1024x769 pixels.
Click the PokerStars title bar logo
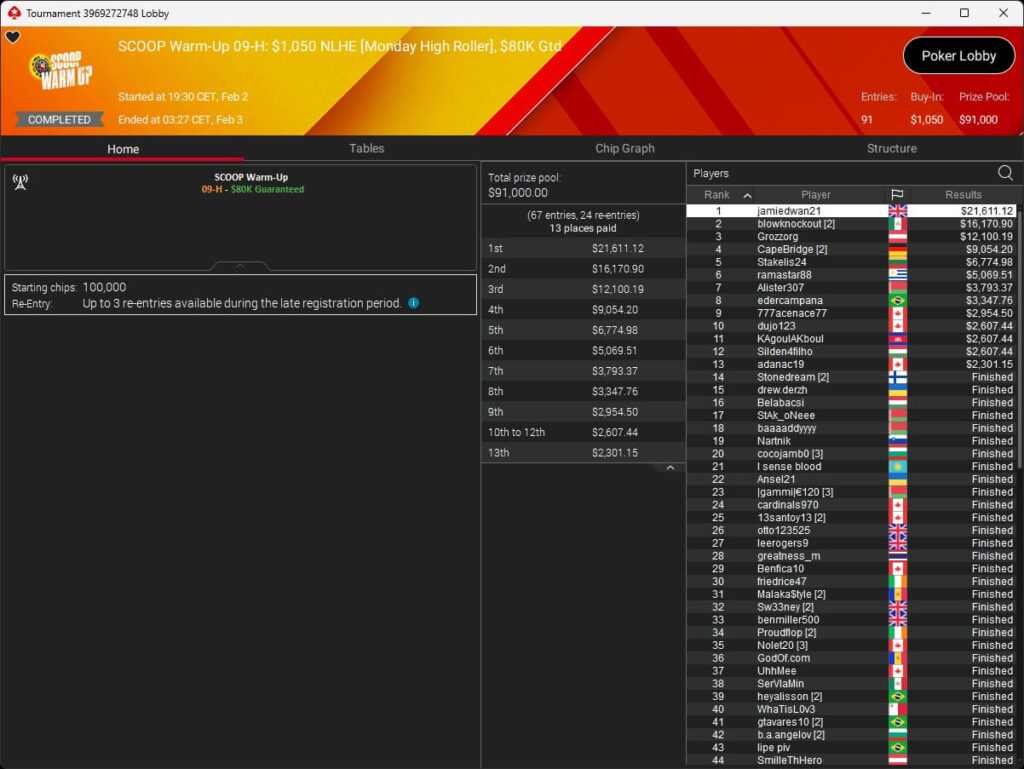click(13, 13)
